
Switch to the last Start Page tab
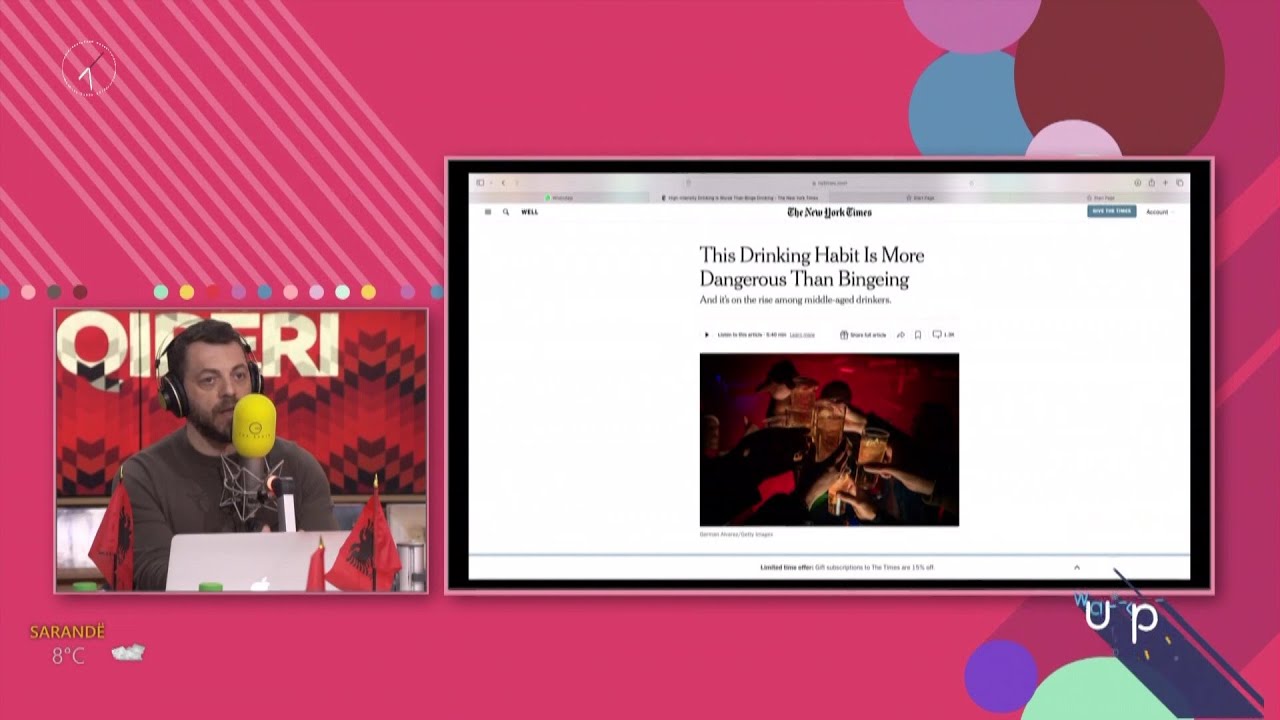pos(1100,198)
